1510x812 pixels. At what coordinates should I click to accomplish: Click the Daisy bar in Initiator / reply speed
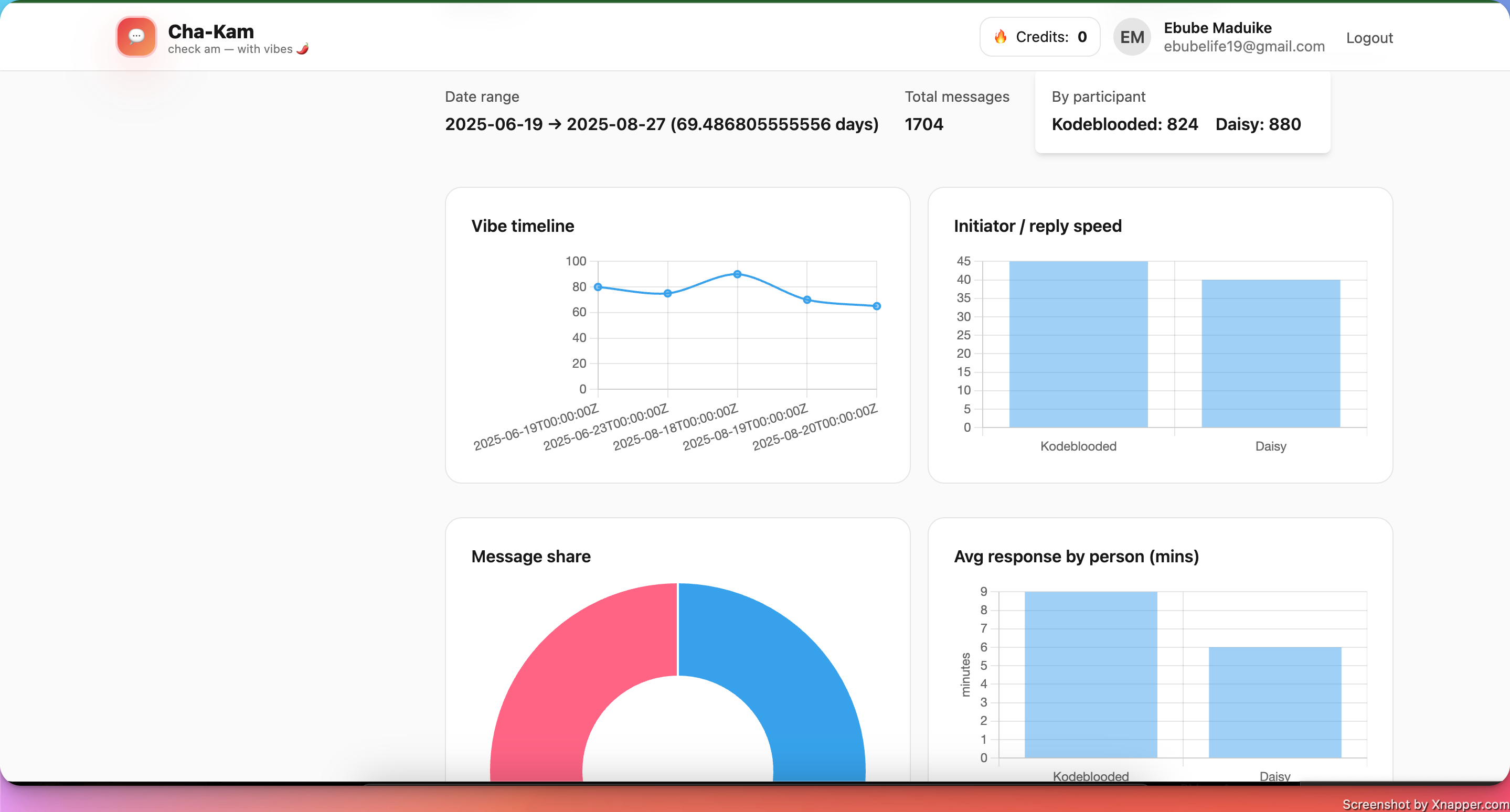1271,354
